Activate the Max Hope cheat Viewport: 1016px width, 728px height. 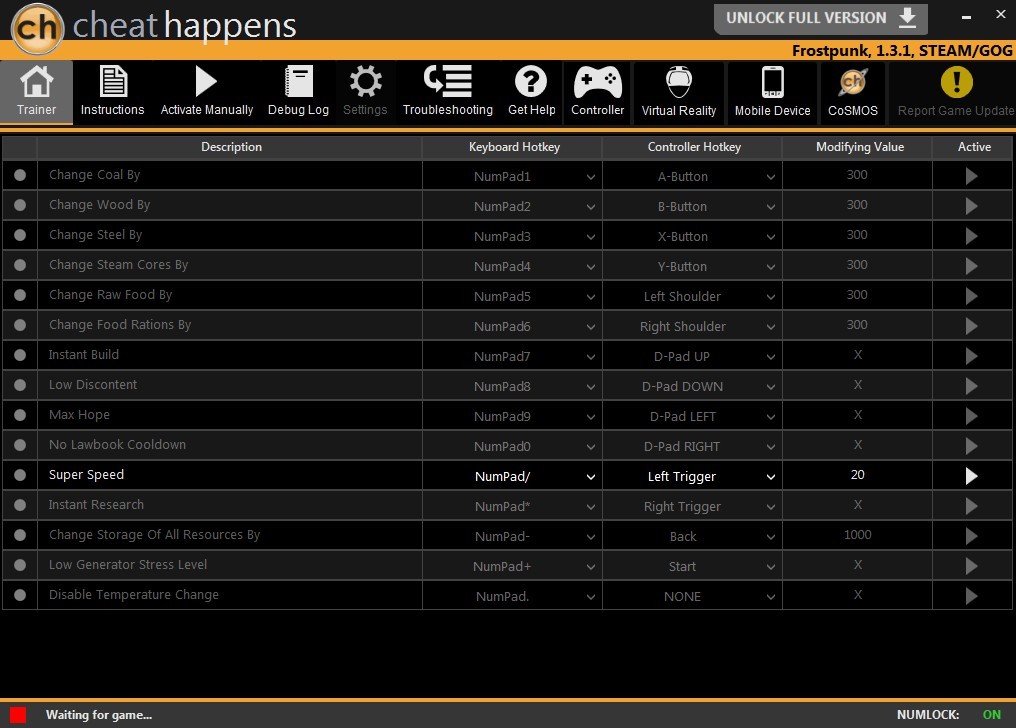tap(971, 416)
